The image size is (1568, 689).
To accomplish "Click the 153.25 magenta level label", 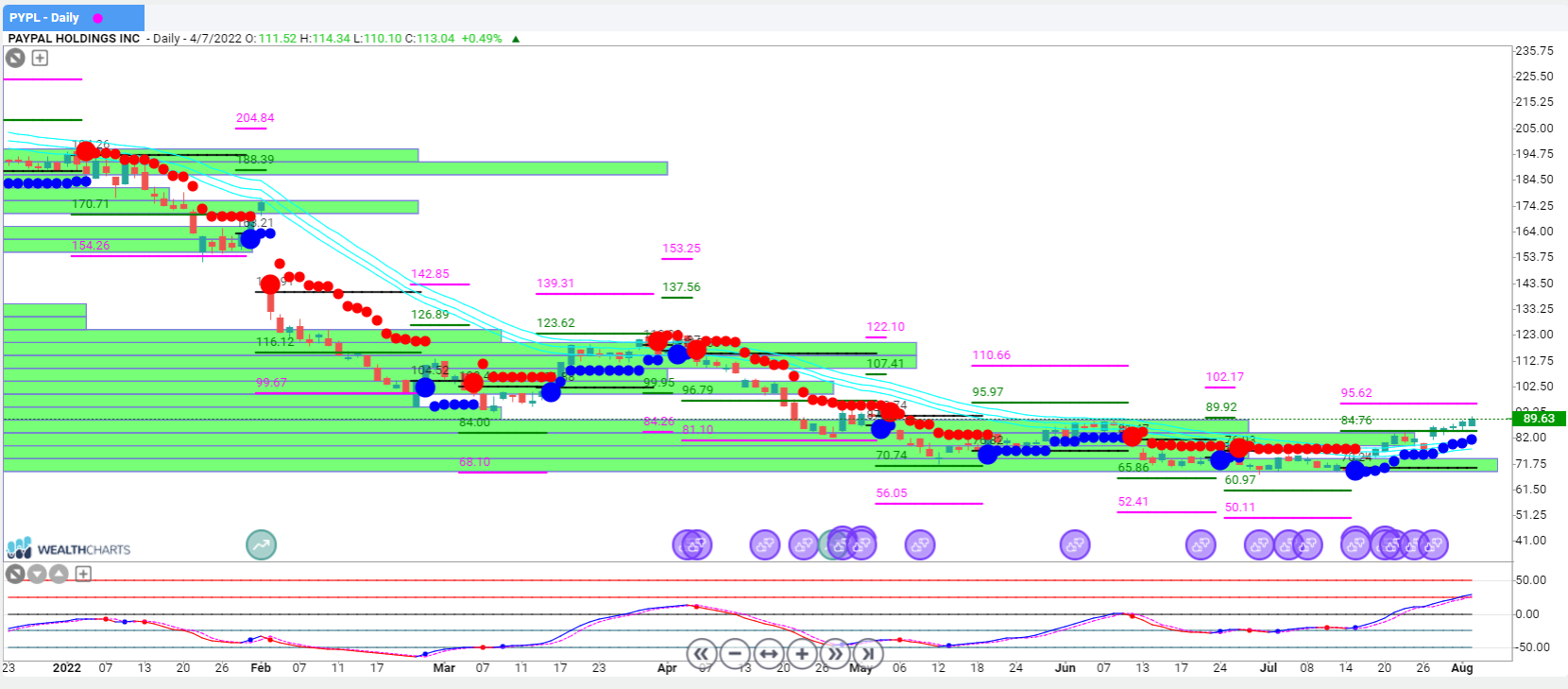I will click(x=681, y=250).
